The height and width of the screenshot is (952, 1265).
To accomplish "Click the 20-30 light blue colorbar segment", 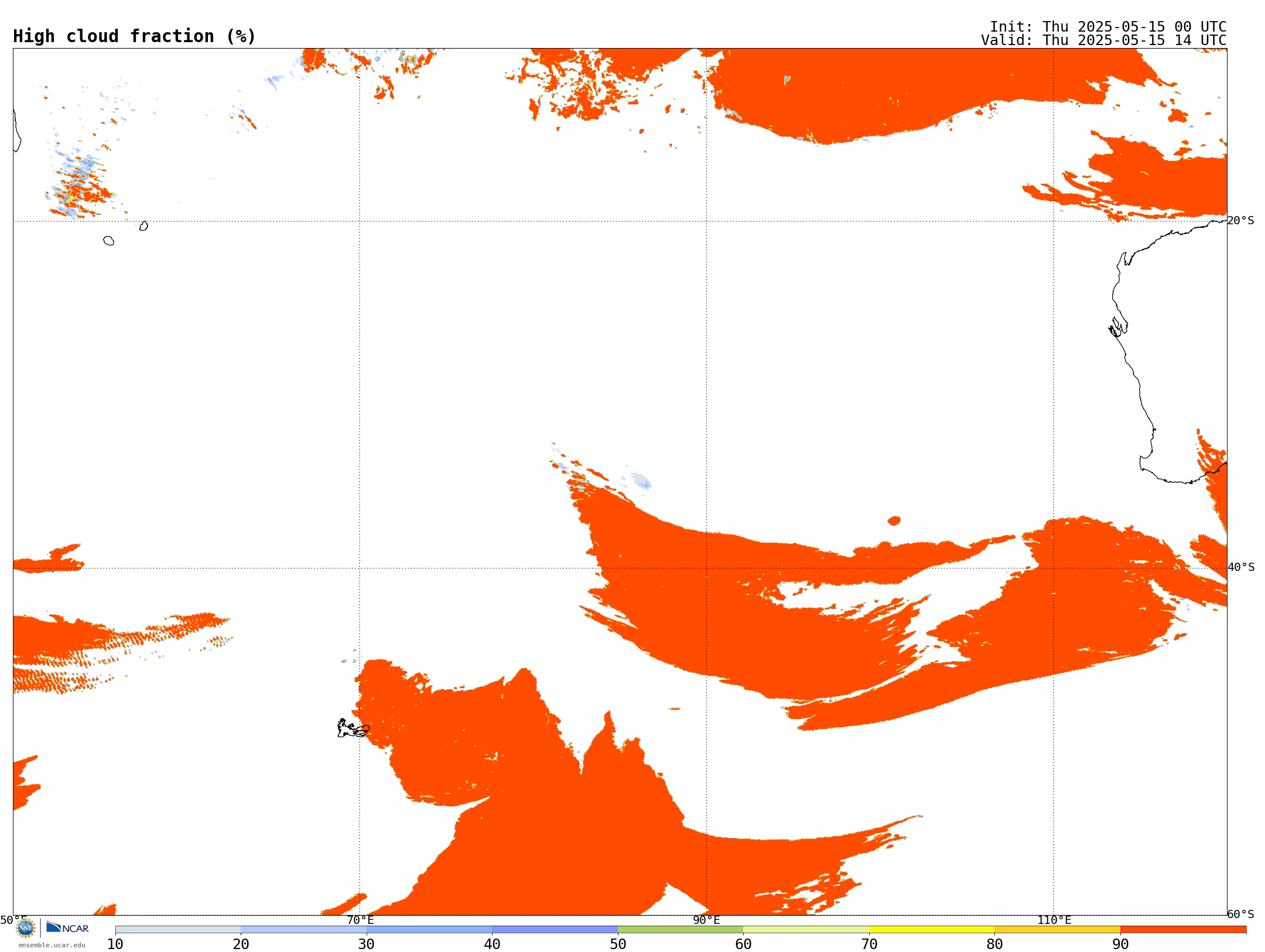I will pos(303,930).
